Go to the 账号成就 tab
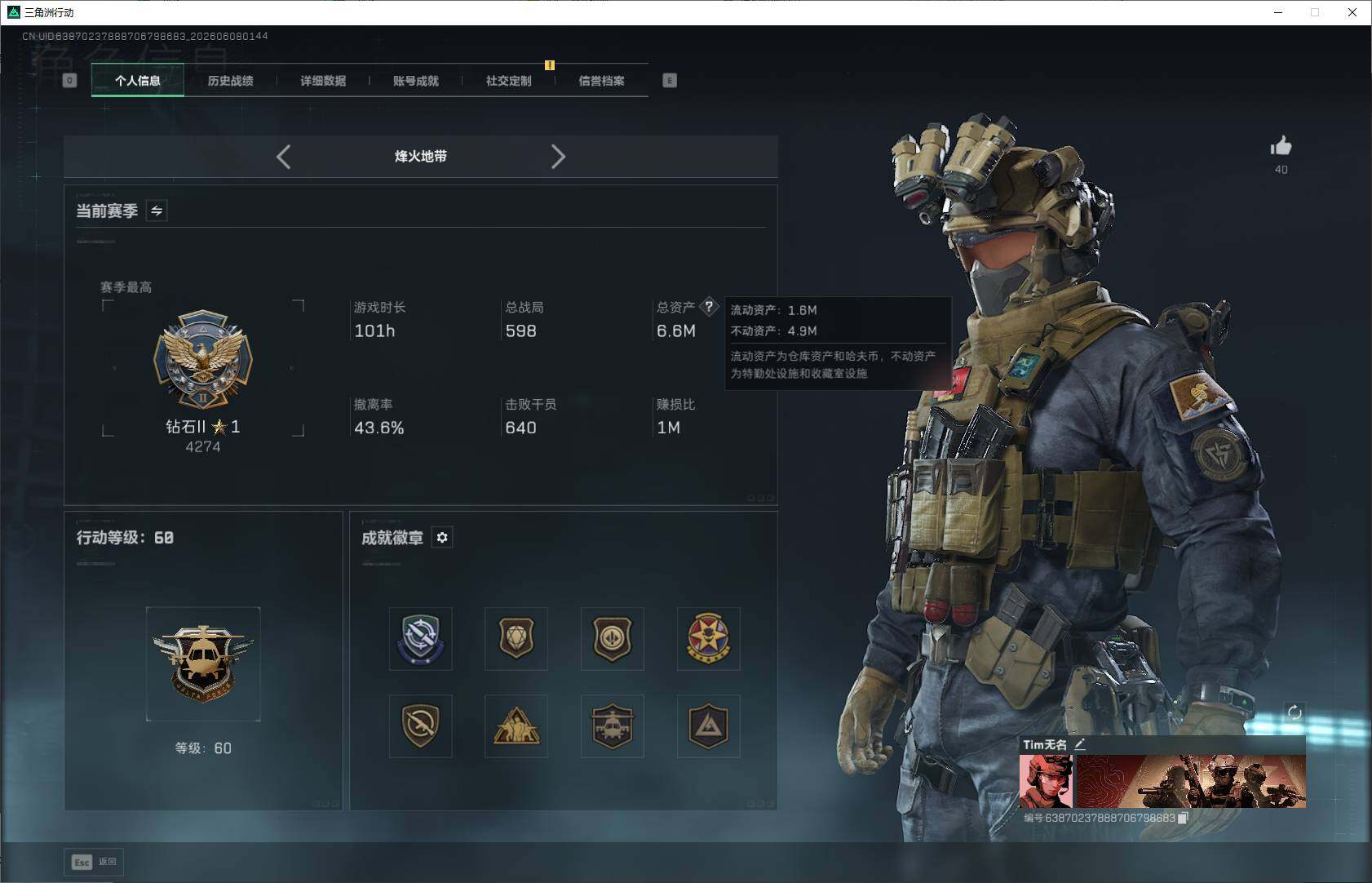1372x883 pixels. coord(416,81)
